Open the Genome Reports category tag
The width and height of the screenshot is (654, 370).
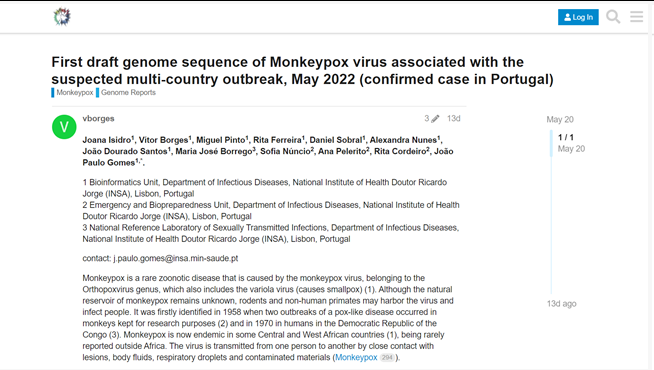(x=126, y=93)
